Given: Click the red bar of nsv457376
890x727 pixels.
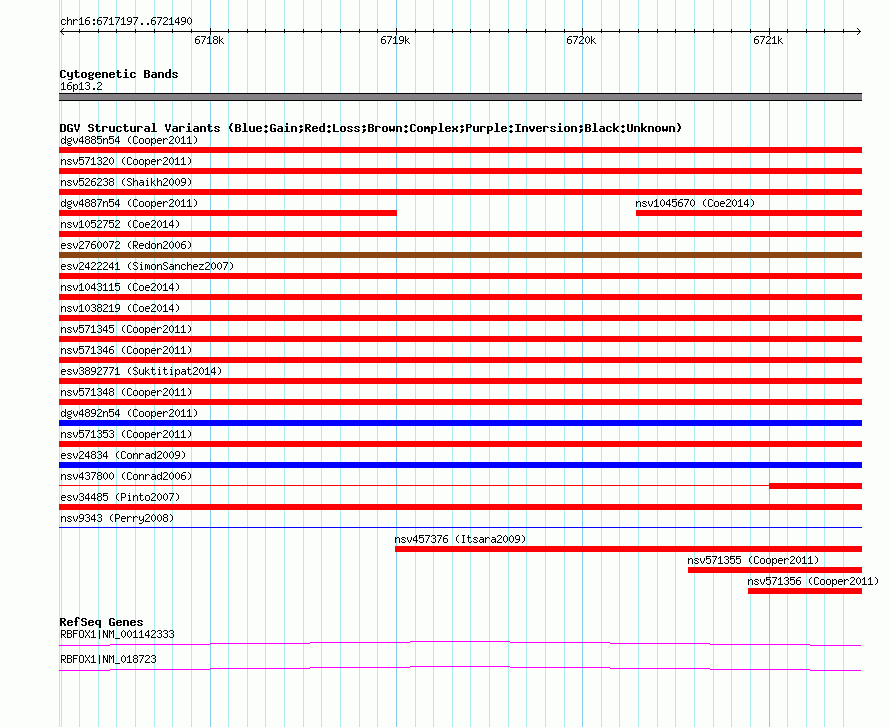Looking at the screenshot, I should tap(628, 549).
